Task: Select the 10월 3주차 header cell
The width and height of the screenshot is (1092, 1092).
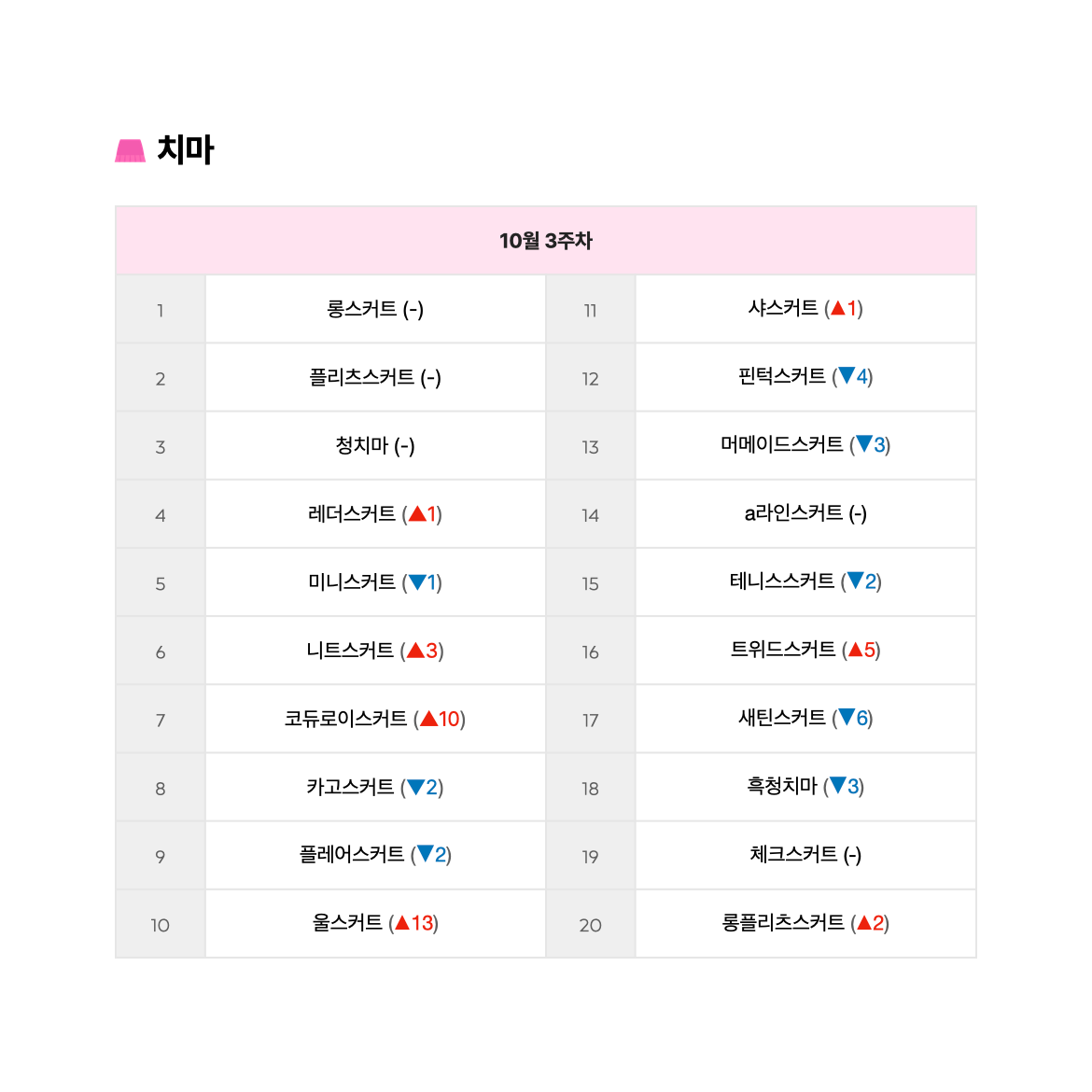Action: [x=546, y=240]
